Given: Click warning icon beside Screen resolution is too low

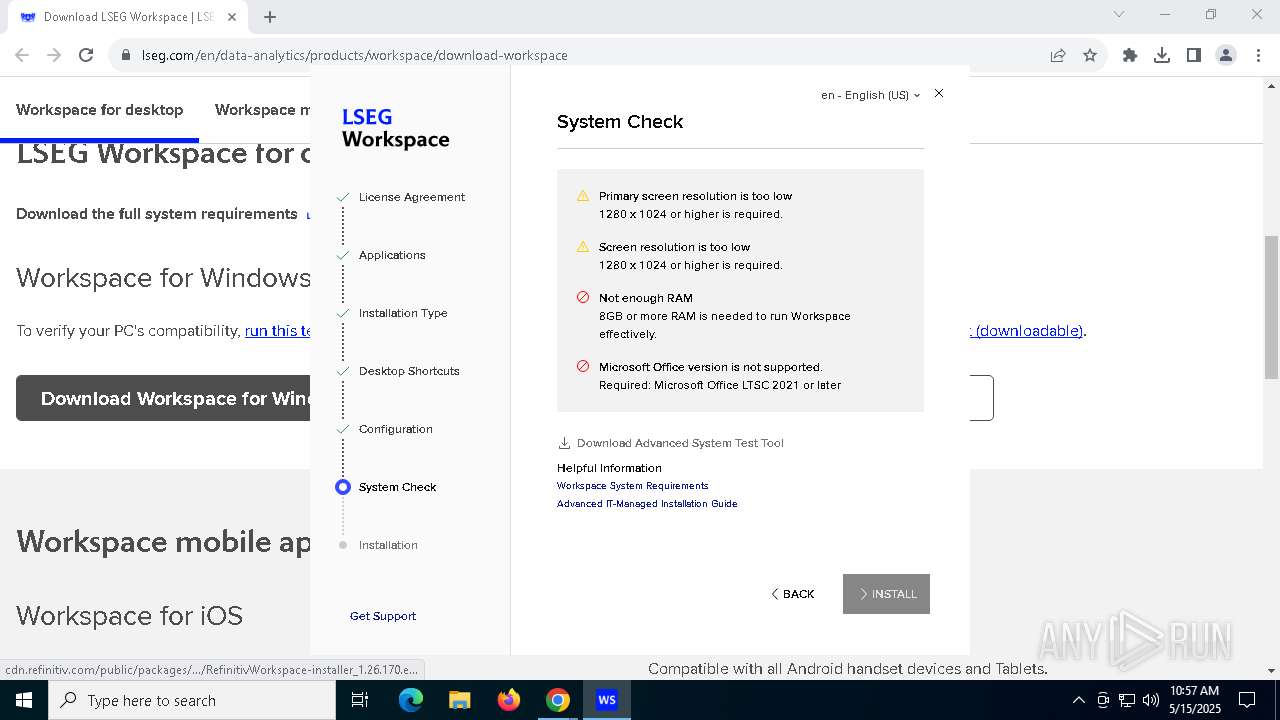Looking at the screenshot, I should pyautogui.click(x=583, y=246).
